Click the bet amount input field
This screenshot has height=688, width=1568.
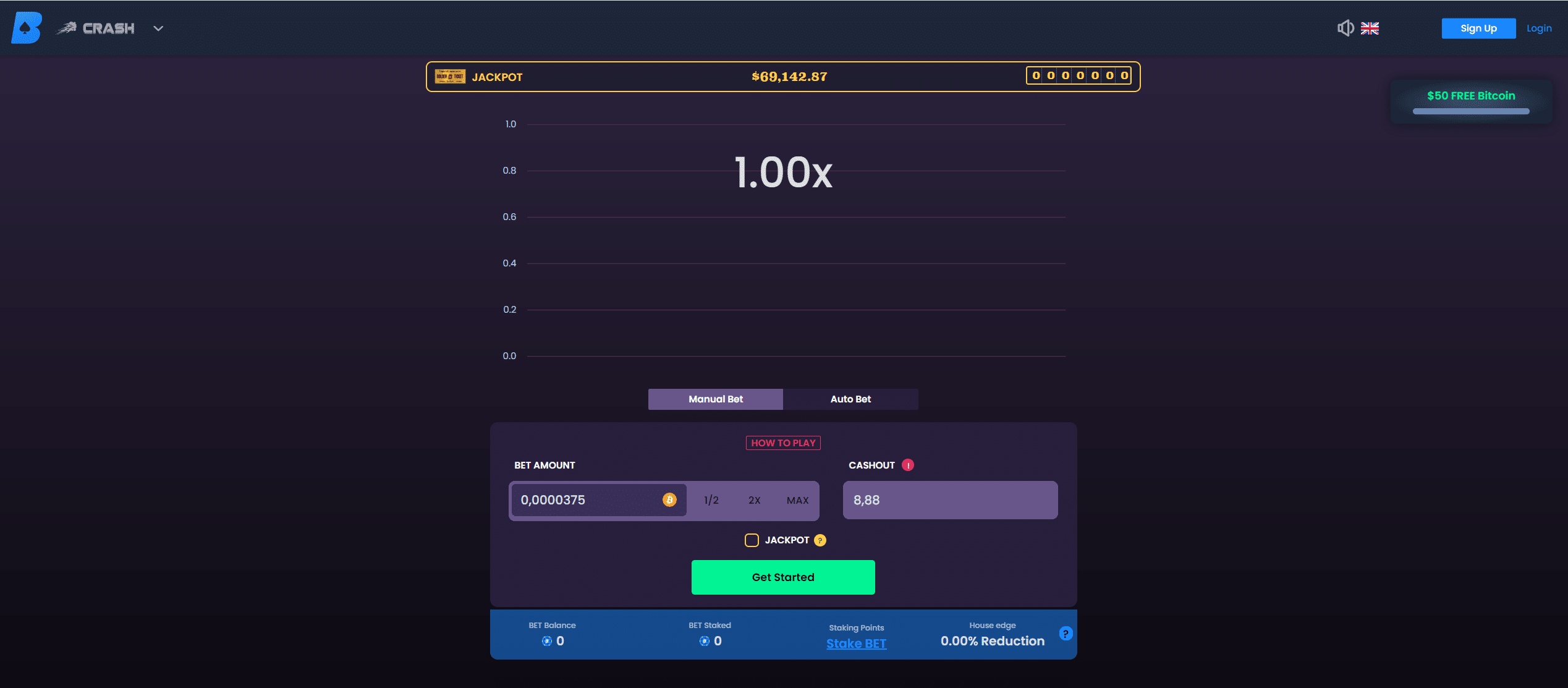pos(590,500)
